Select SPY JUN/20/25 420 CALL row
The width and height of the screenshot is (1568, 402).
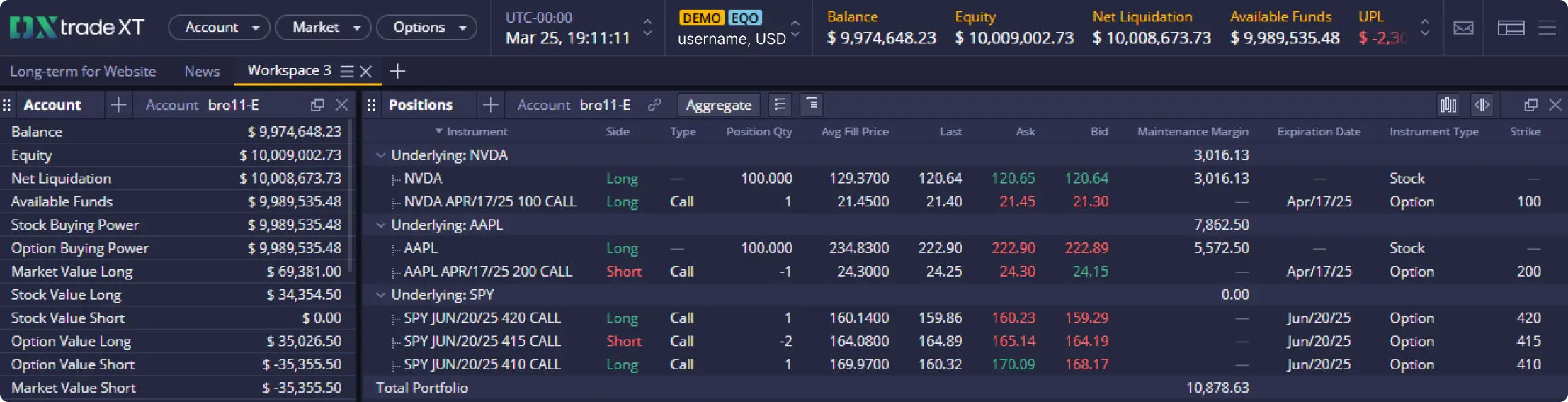pyautogui.click(x=965, y=318)
